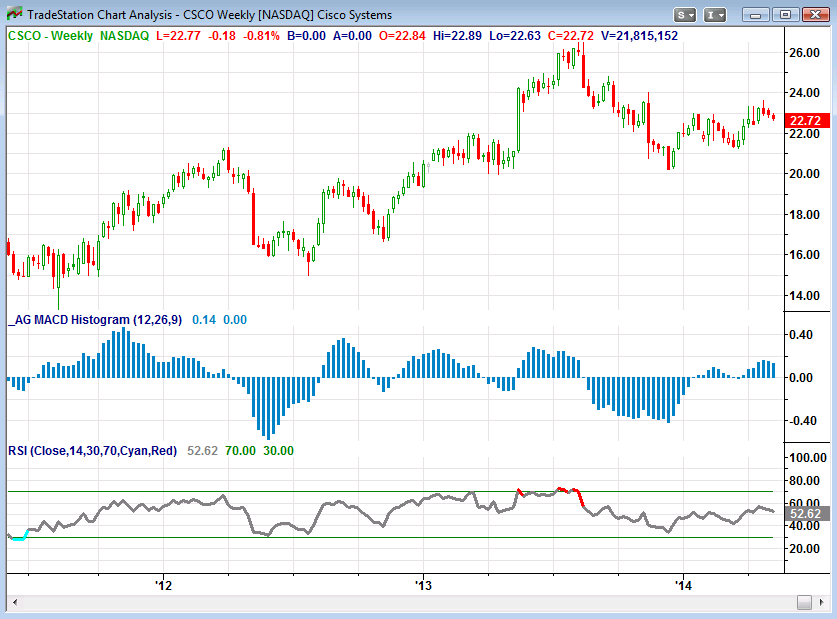Screen dimensions: 837x619
Task: Click the A=0.00 ask value
Action: (352, 36)
